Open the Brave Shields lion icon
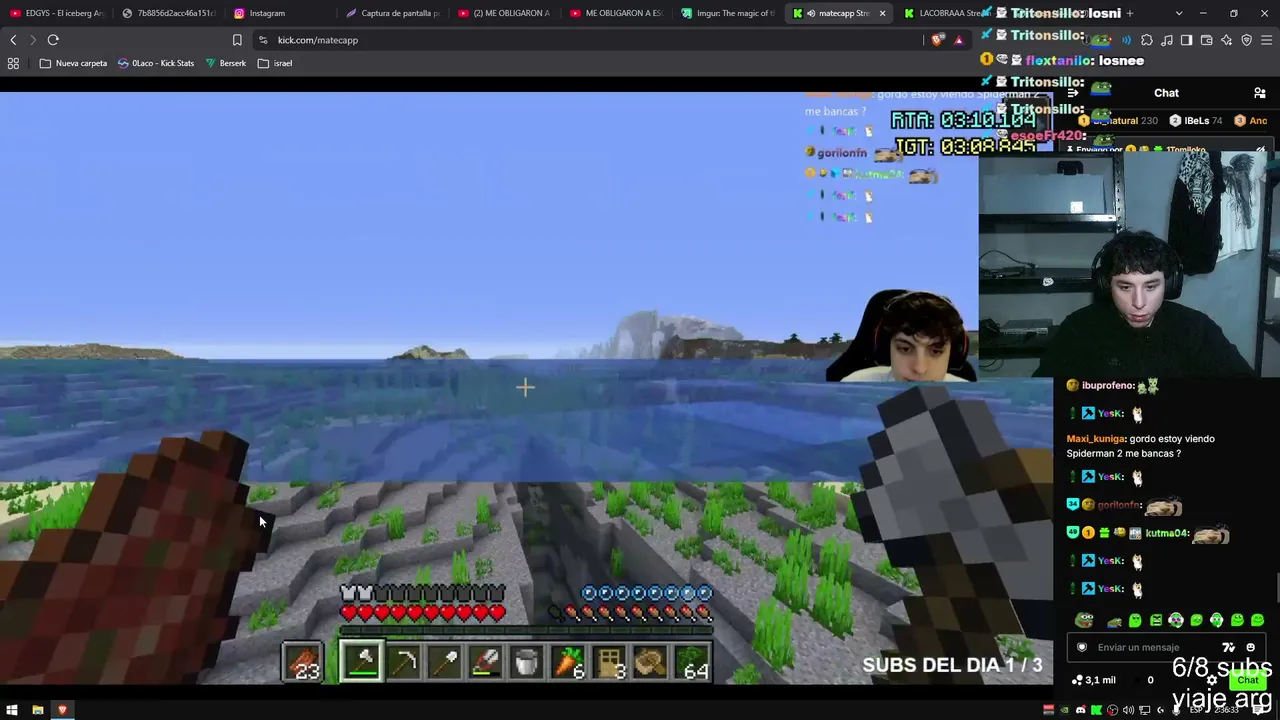 pyautogui.click(x=937, y=40)
